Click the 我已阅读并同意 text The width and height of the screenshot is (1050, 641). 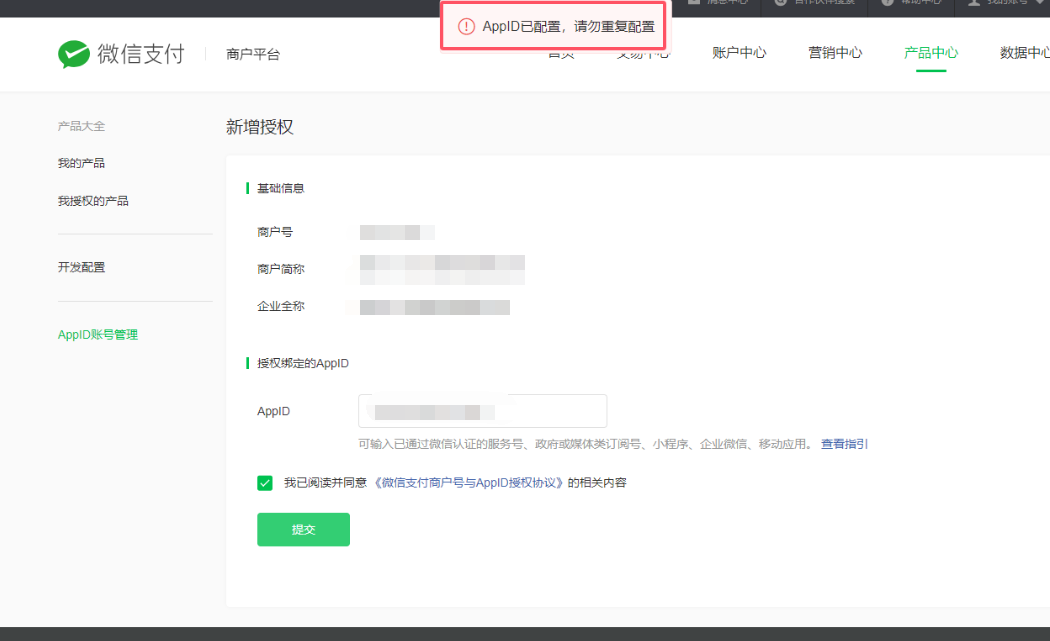click(x=325, y=483)
